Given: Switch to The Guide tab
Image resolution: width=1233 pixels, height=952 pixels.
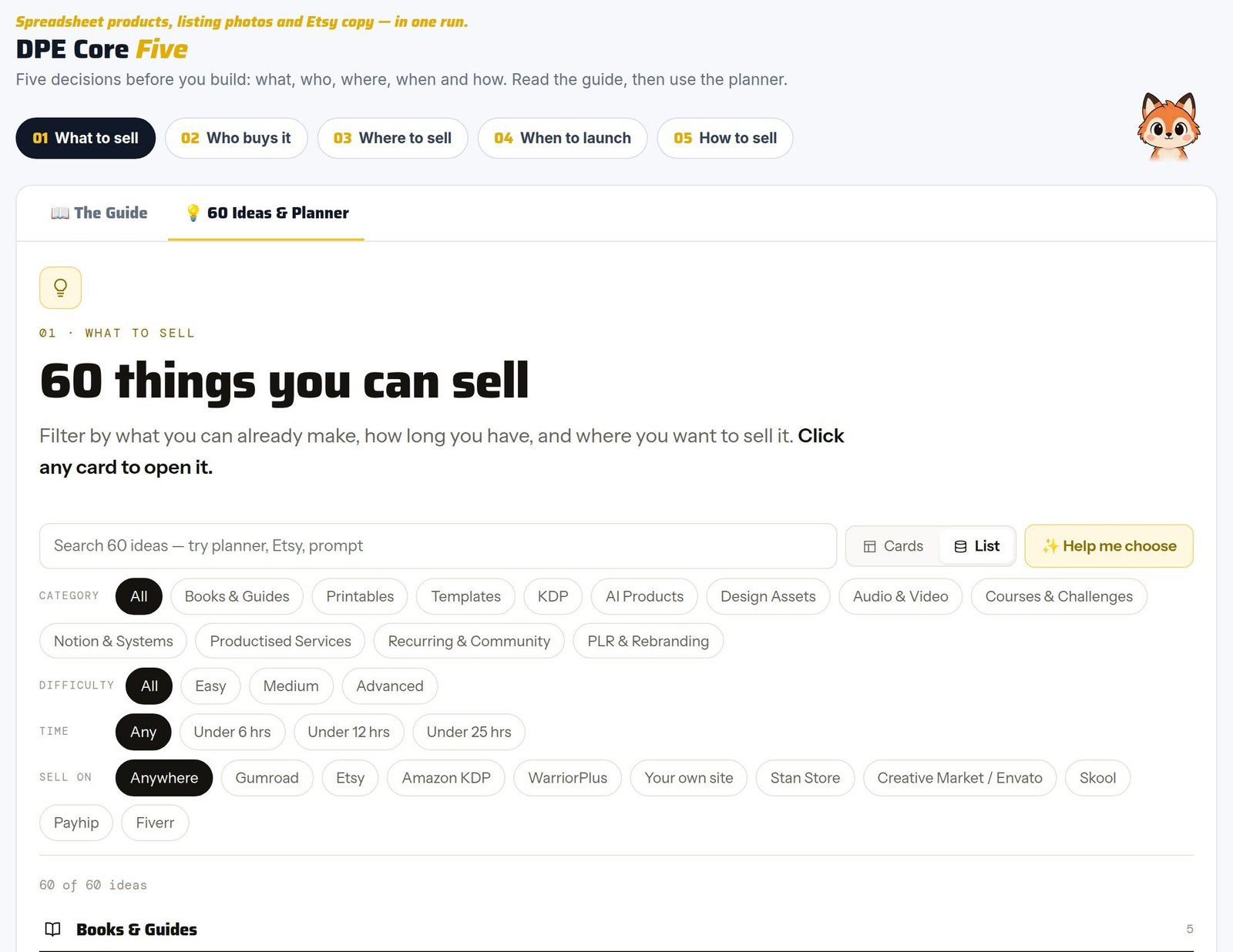Looking at the screenshot, I should [99, 213].
